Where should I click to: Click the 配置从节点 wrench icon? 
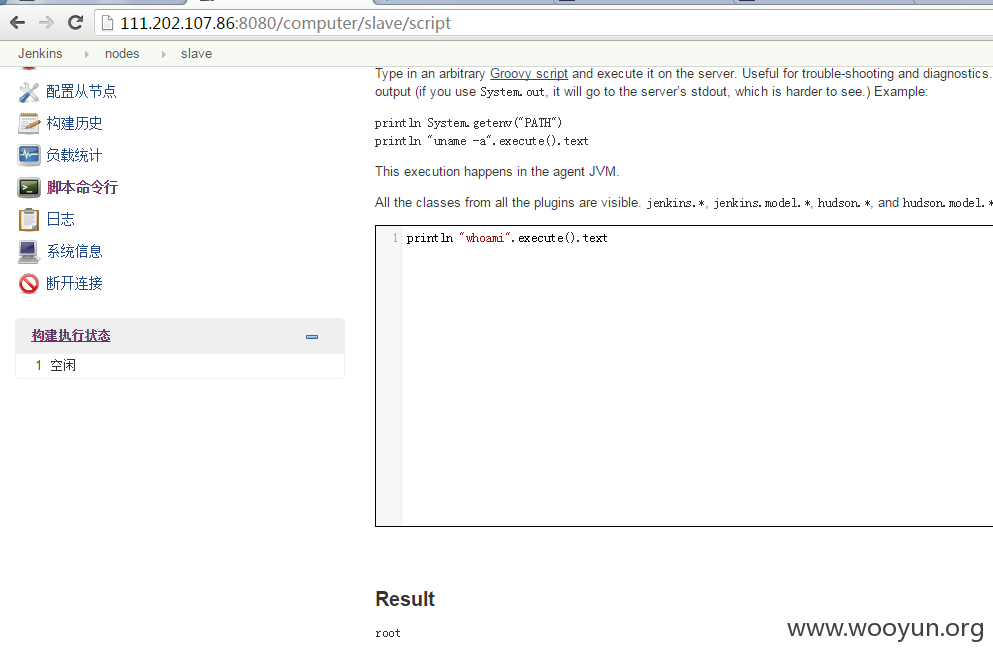click(28, 92)
